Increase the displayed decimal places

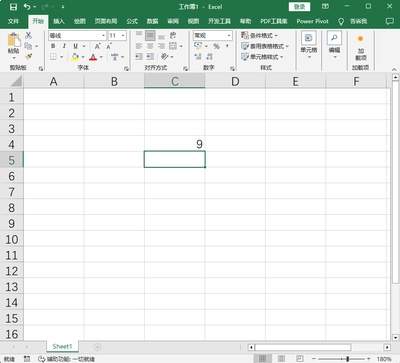coord(198,57)
